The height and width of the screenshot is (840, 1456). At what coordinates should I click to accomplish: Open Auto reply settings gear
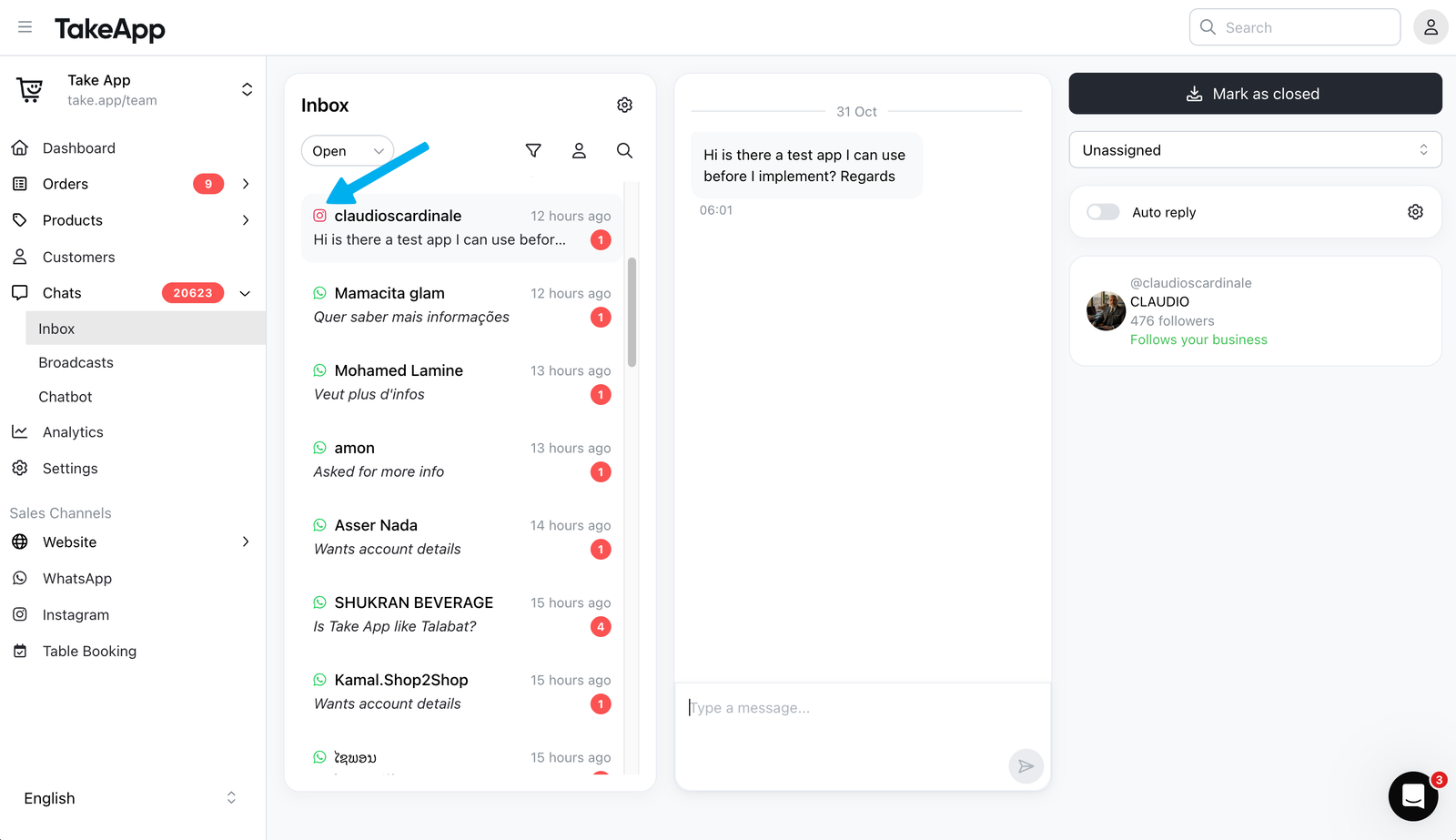[x=1415, y=212]
